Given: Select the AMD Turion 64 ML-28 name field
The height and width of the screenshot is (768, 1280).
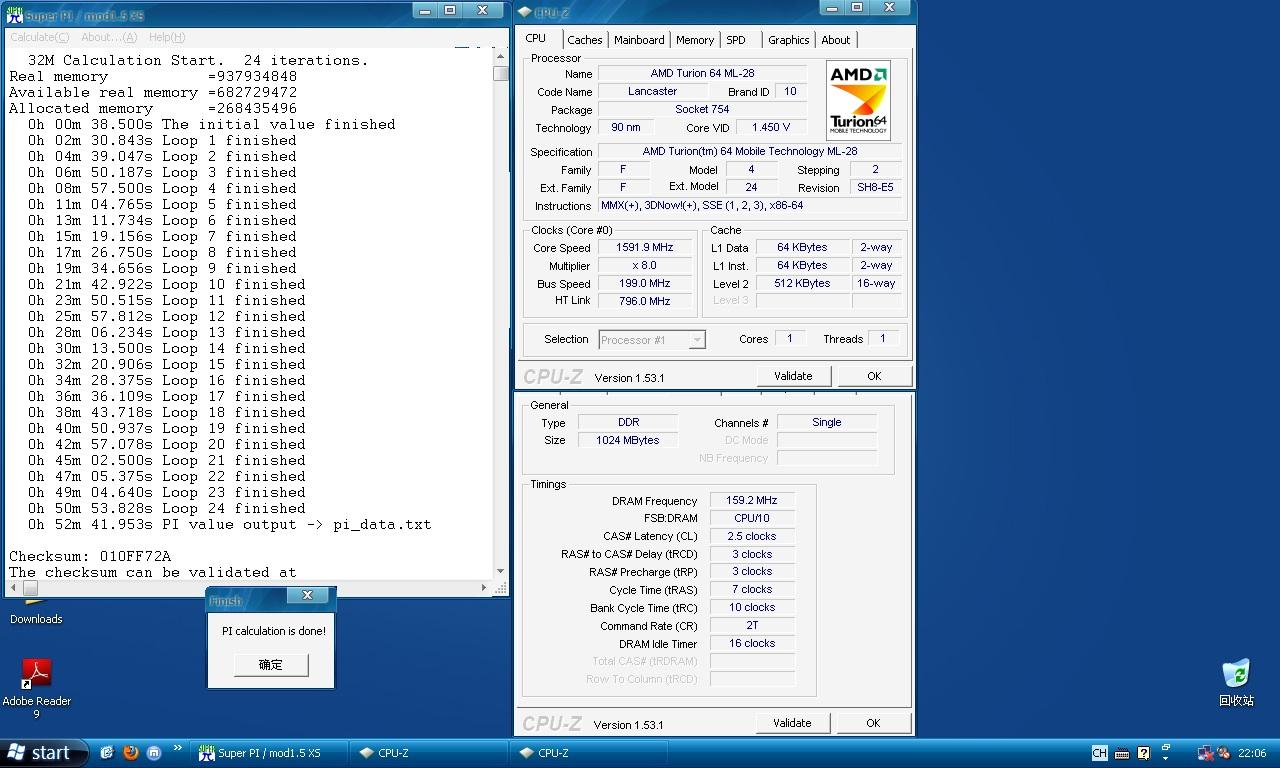Looking at the screenshot, I should pyautogui.click(x=702, y=74).
